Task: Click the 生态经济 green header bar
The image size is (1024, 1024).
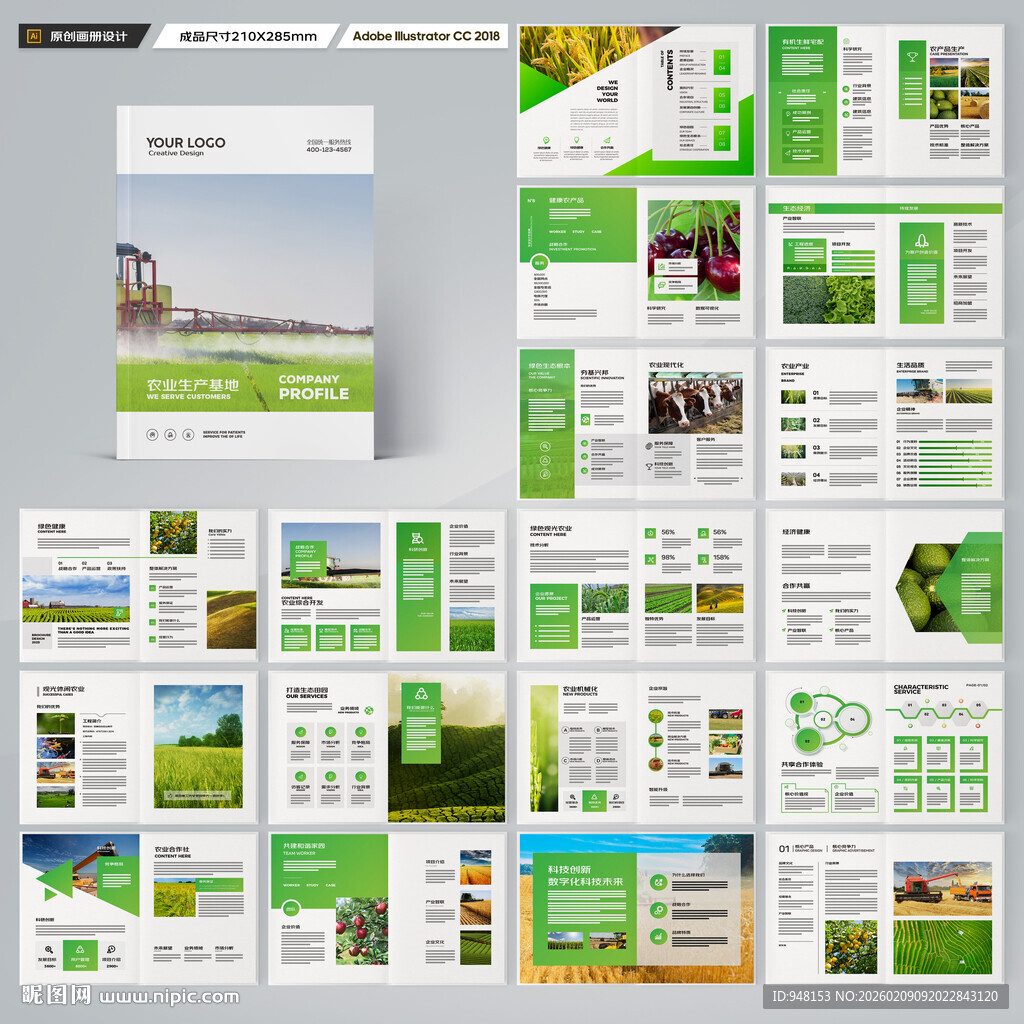Action: tap(885, 208)
